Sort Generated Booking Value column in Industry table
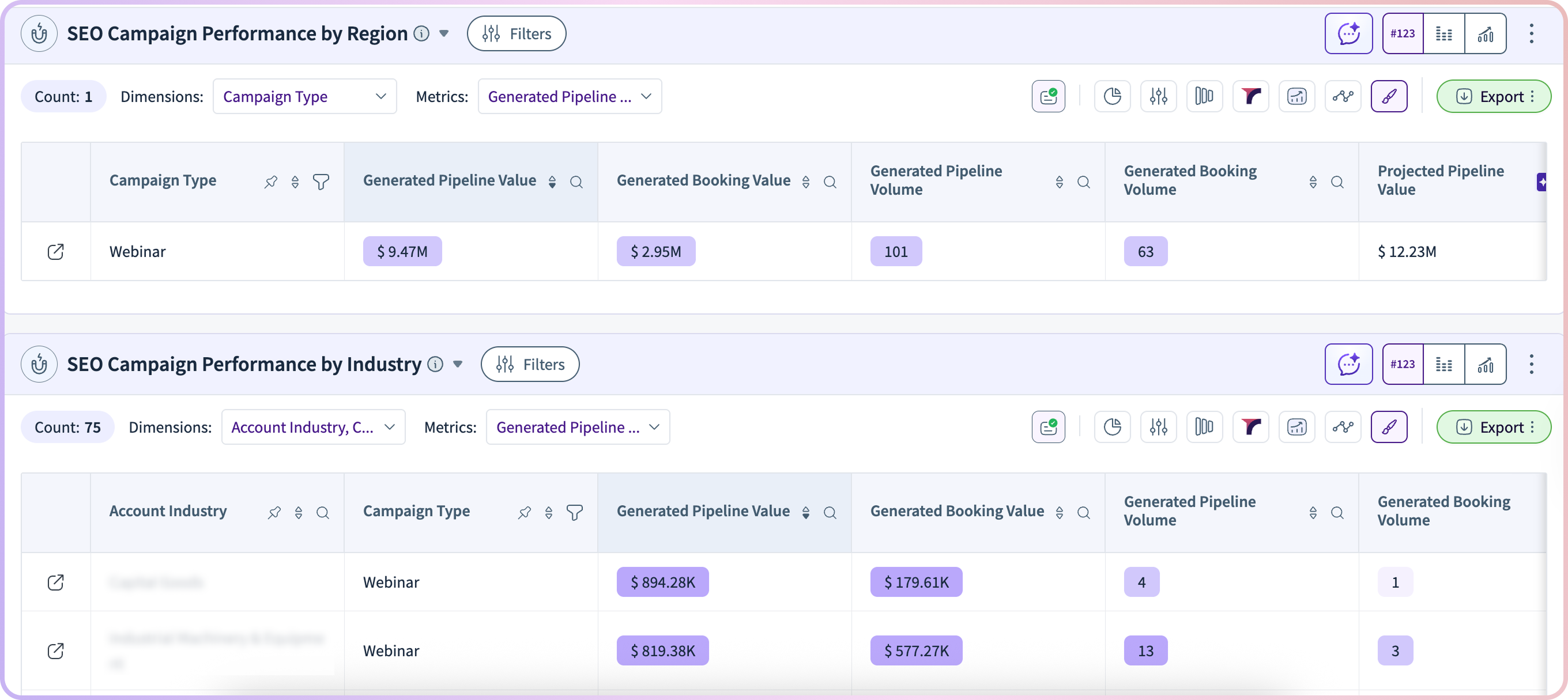This screenshot has width=1568, height=700. point(1059,513)
